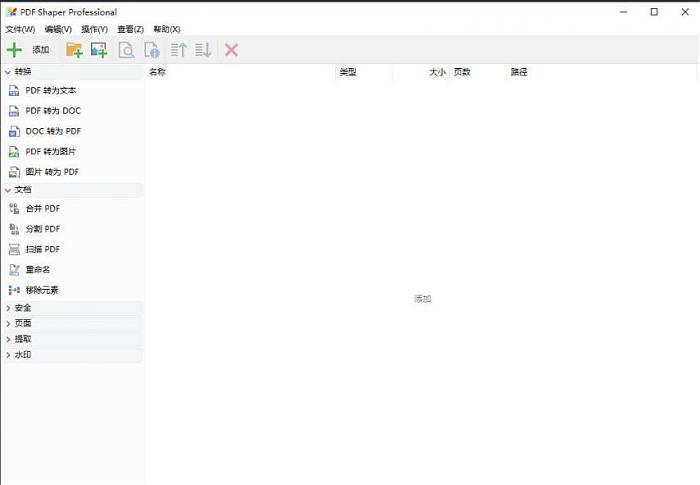This screenshot has height=485, width=700.
Task: Open the 文件(W) menu
Action: [x=20, y=29]
